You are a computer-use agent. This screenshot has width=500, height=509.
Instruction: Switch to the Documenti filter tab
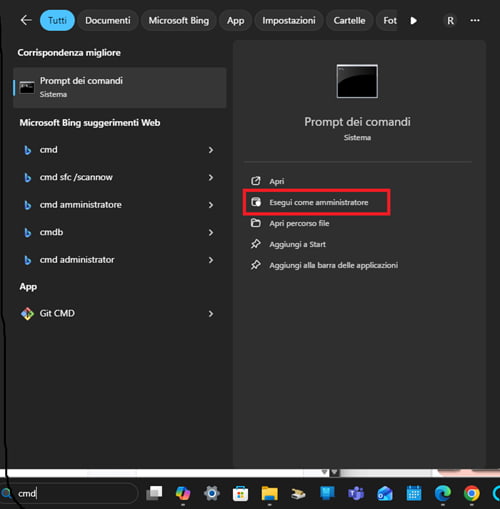pyautogui.click(x=108, y=20)
